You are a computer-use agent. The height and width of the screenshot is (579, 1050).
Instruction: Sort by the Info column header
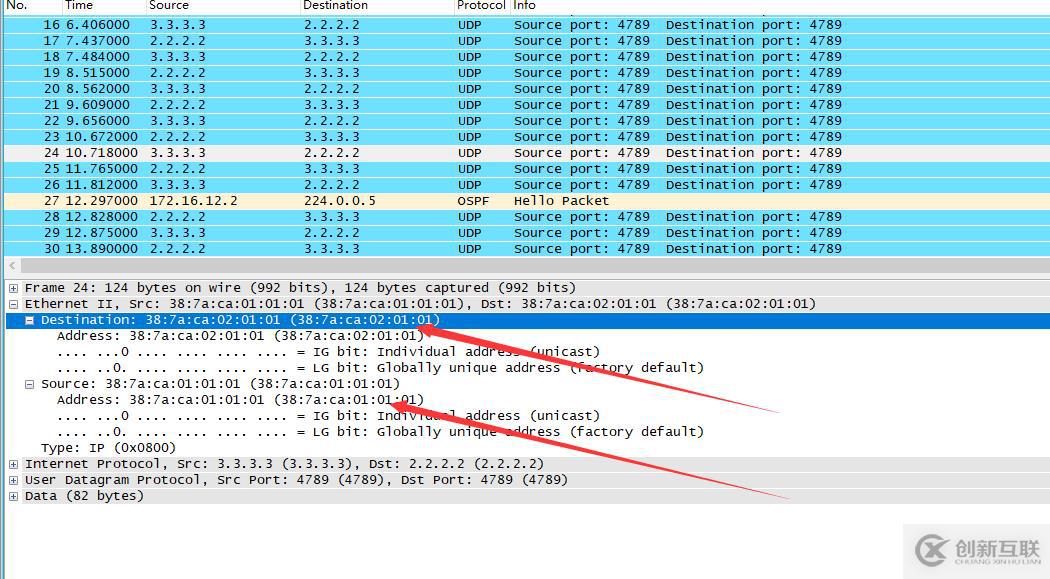click(779, 5)
